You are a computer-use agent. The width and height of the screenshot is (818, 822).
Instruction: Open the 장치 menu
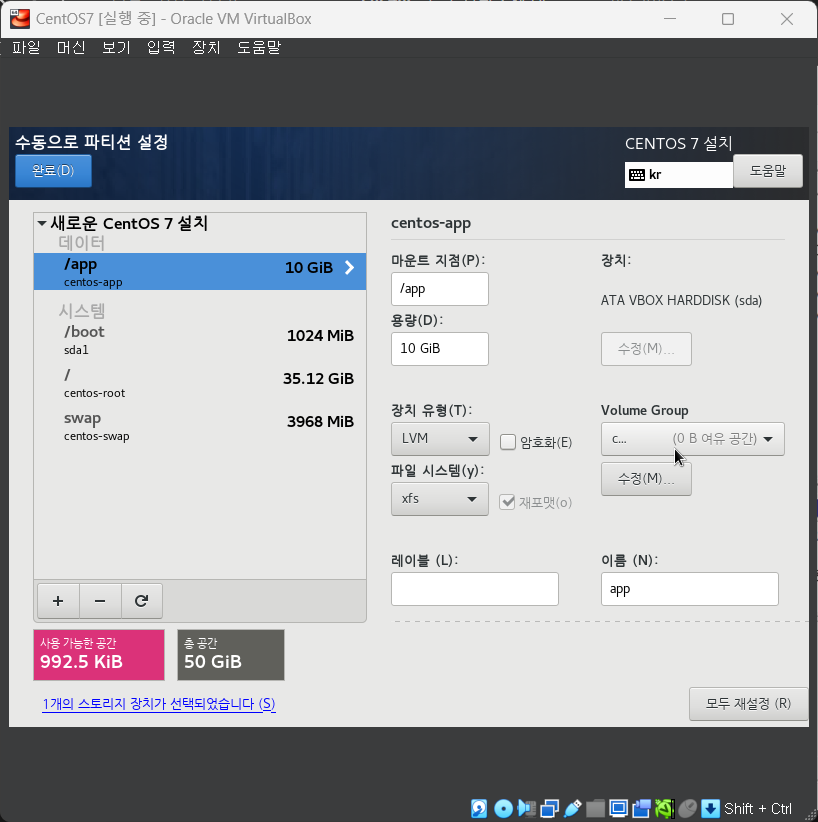point(206,47)
